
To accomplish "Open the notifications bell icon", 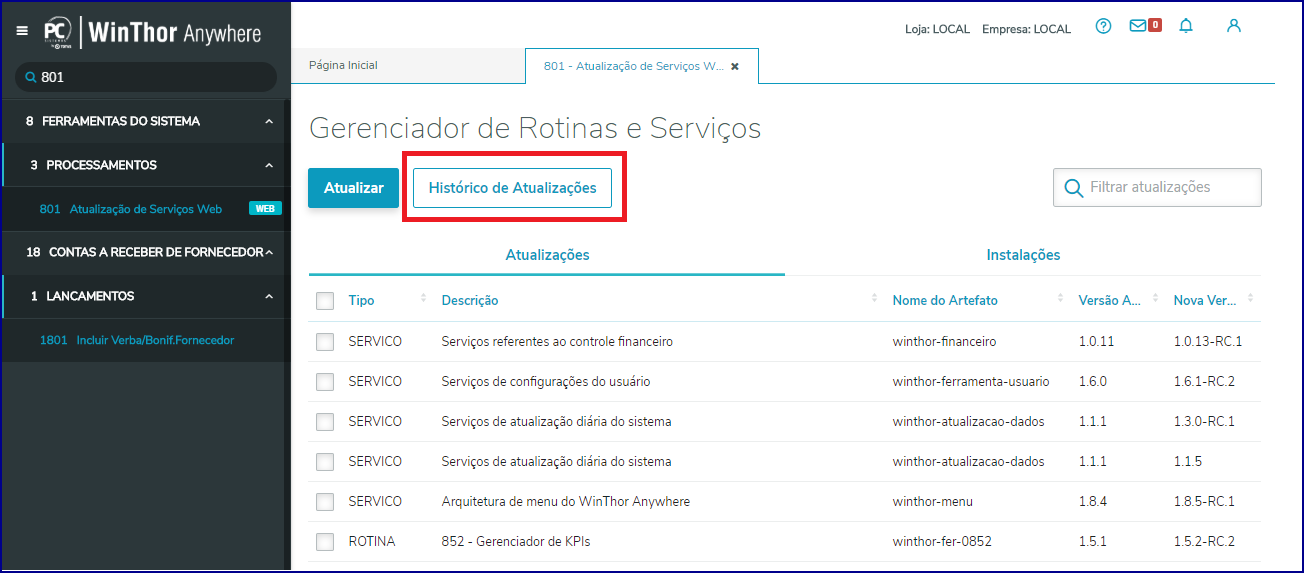I will pos(1186,26).
